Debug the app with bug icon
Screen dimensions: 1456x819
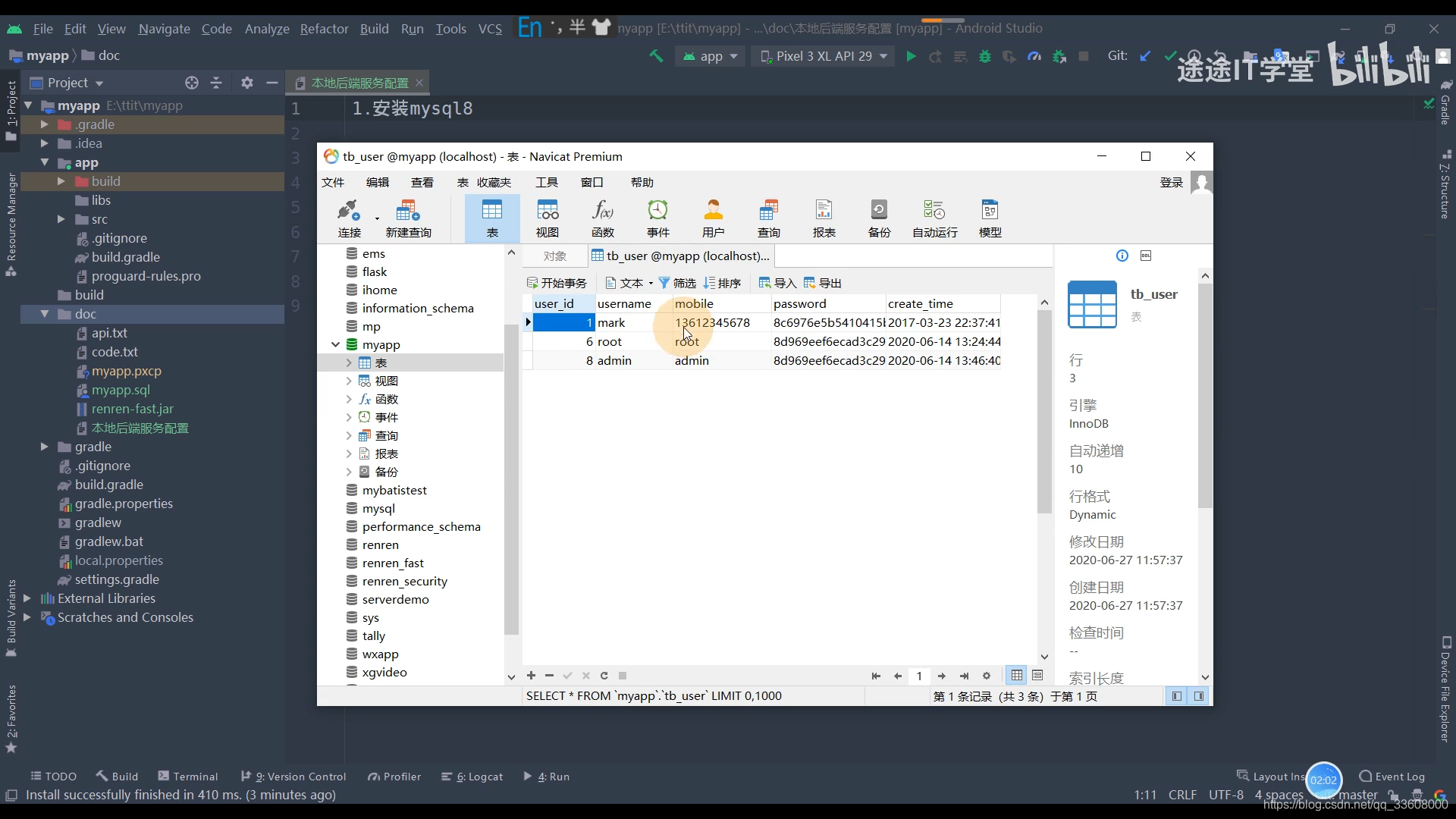click(985, 56)
